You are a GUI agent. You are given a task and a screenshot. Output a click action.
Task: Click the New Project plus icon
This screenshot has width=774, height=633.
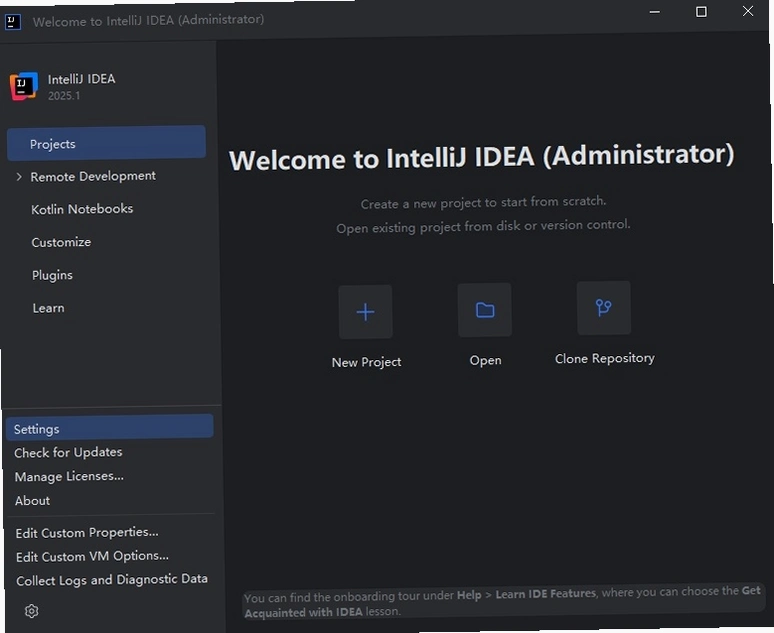pyautogui.click(x=365, y=312)
